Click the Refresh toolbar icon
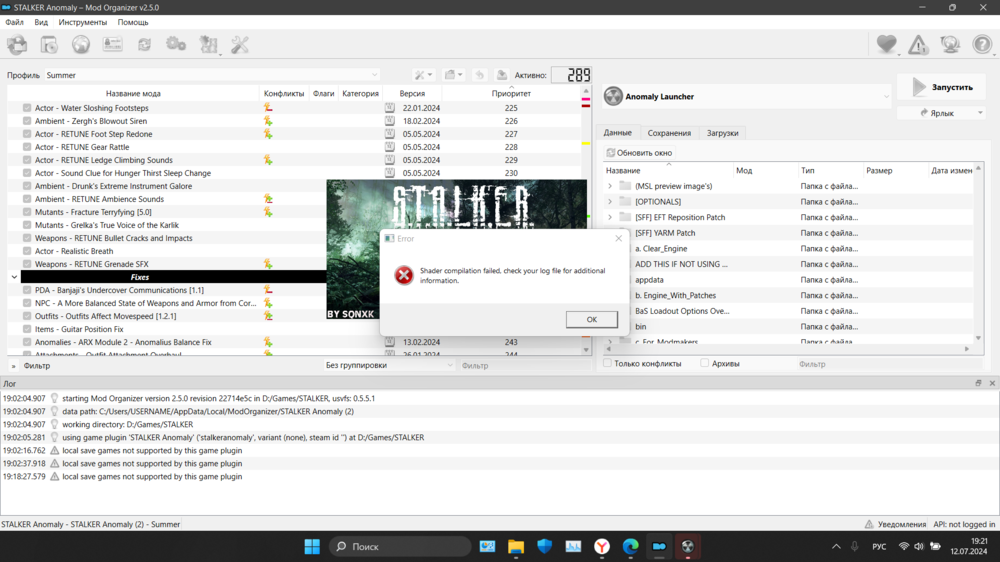Viewport: 1000px width, 562px height. 145,44
